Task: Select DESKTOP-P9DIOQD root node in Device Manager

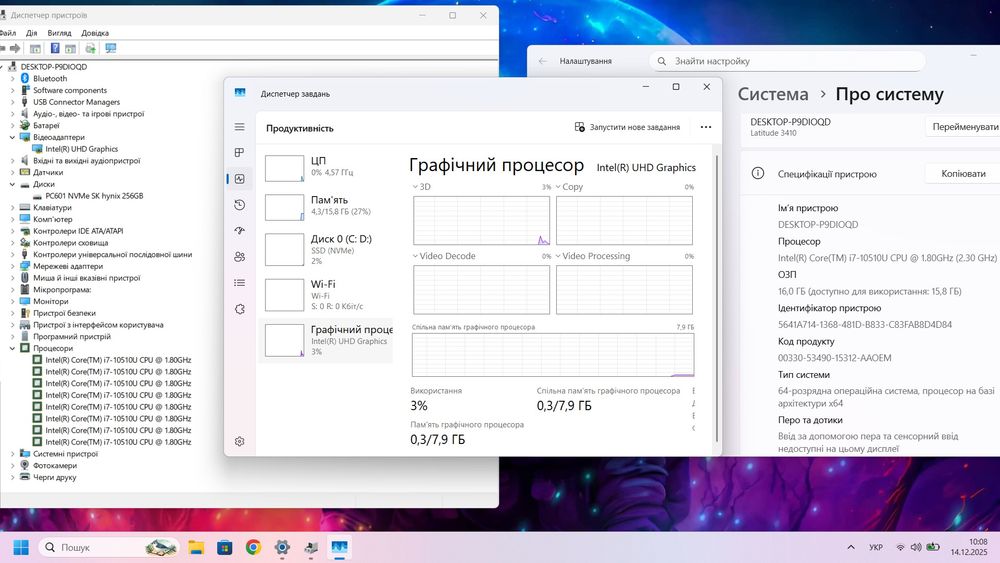Action: coord(54,66)
